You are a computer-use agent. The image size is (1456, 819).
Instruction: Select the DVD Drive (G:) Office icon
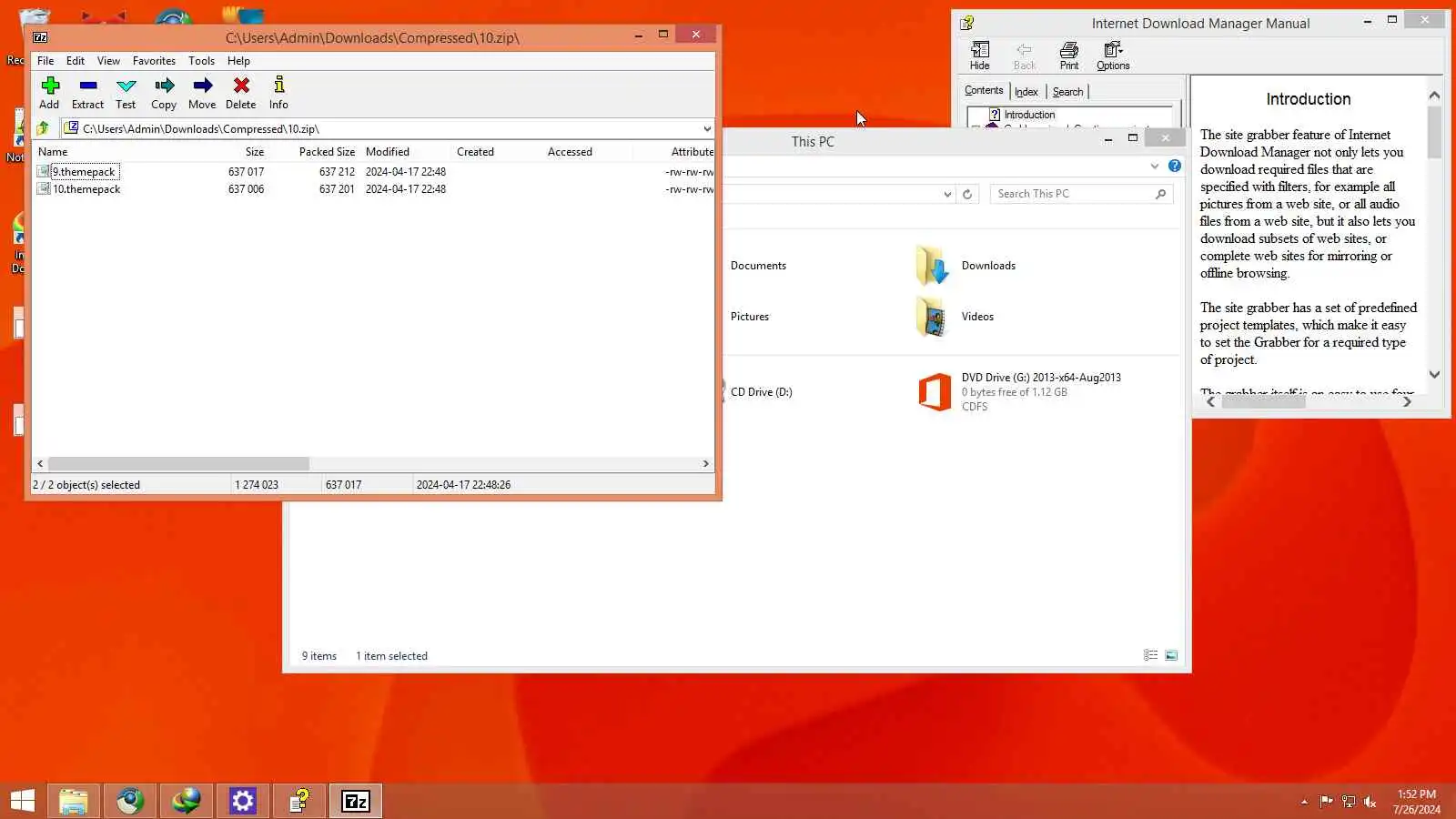[x=935, y=392]
